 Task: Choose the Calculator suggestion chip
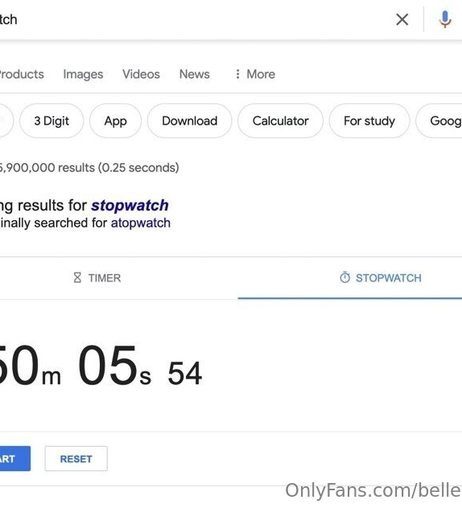click(x=280, y=121)
